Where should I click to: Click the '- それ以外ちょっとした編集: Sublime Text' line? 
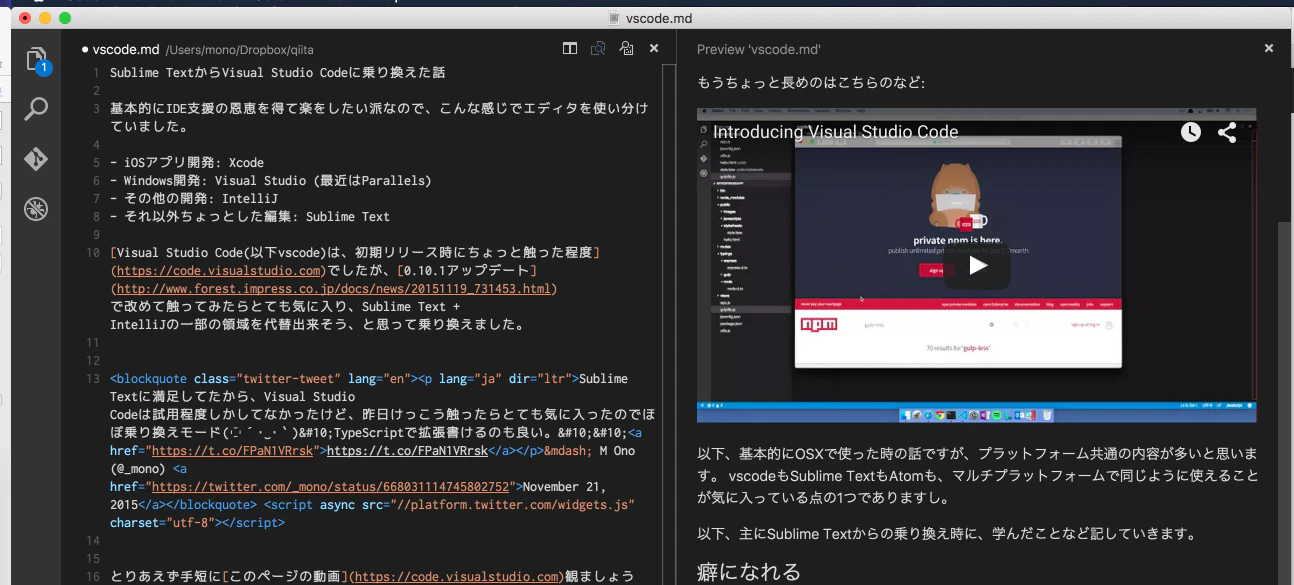click(x=250, y=217)
